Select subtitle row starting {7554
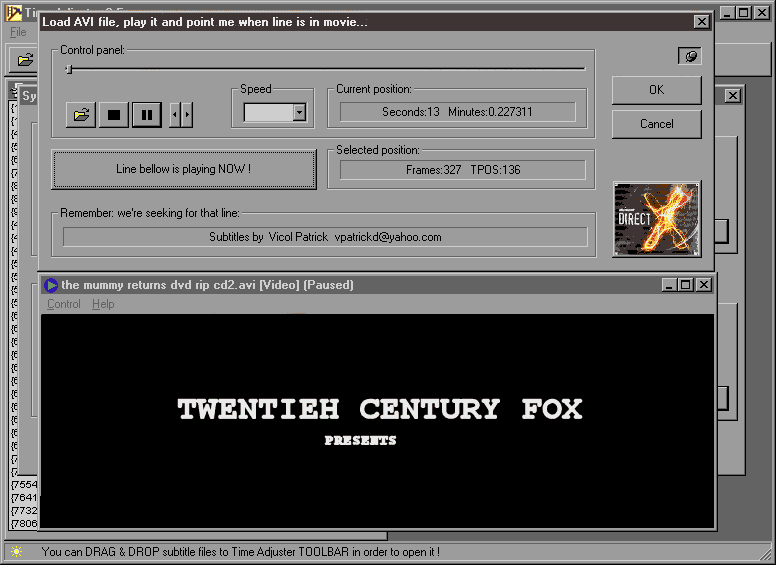Image resolution: width=776 pixels, height=565 pixels. [24, 484]
